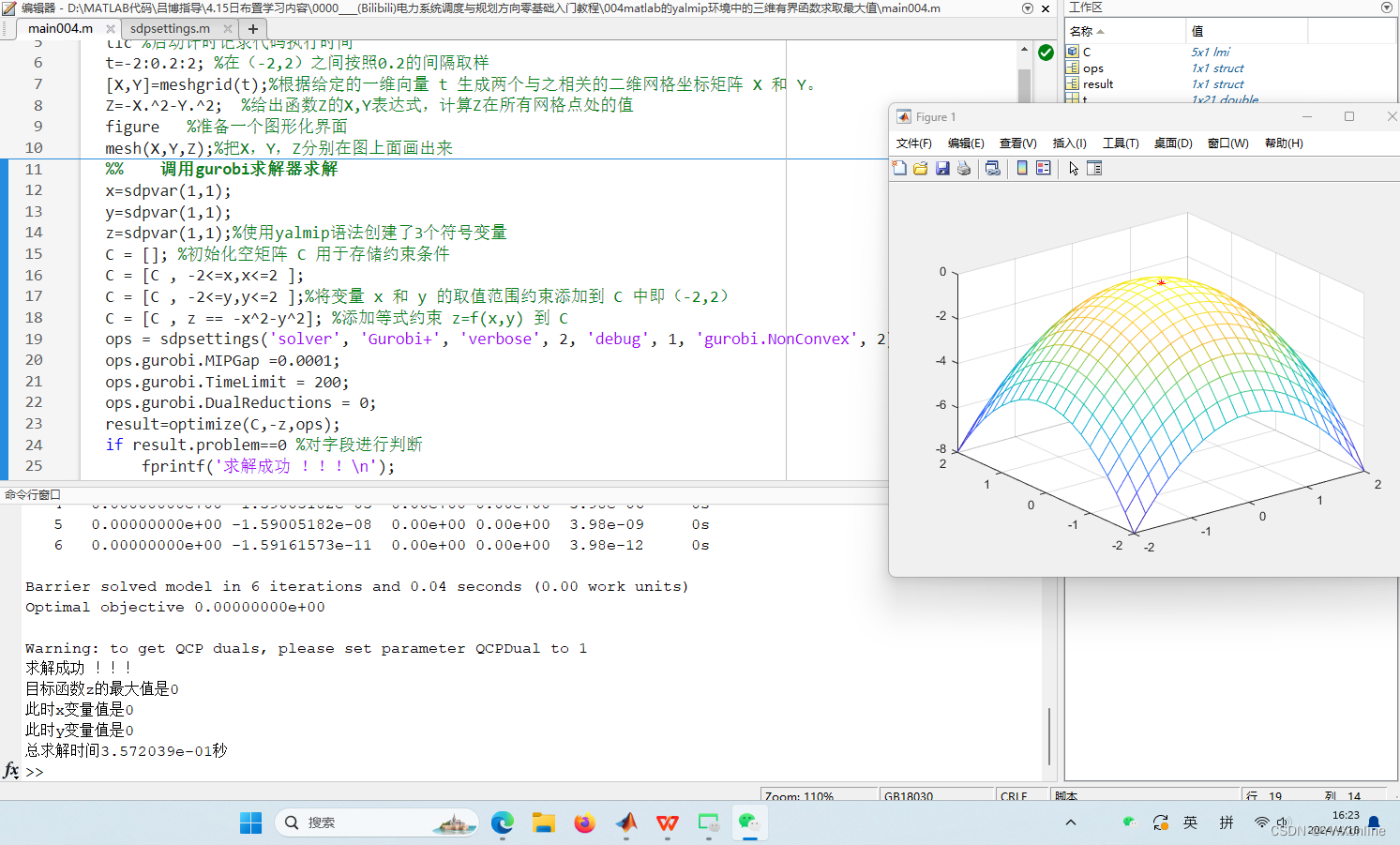Print the figure using the printer icon
The width and height of the screenshot is (1400, 845).
[x=964, y=168]
